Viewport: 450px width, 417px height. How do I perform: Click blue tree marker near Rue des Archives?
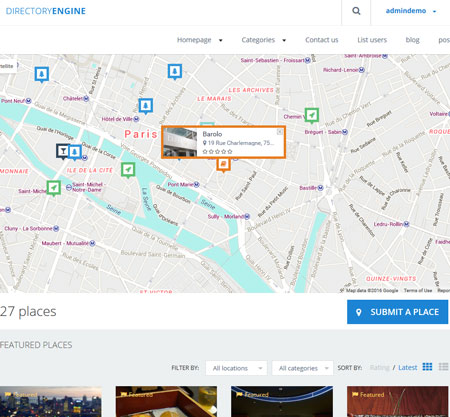(x=175, y=71)
